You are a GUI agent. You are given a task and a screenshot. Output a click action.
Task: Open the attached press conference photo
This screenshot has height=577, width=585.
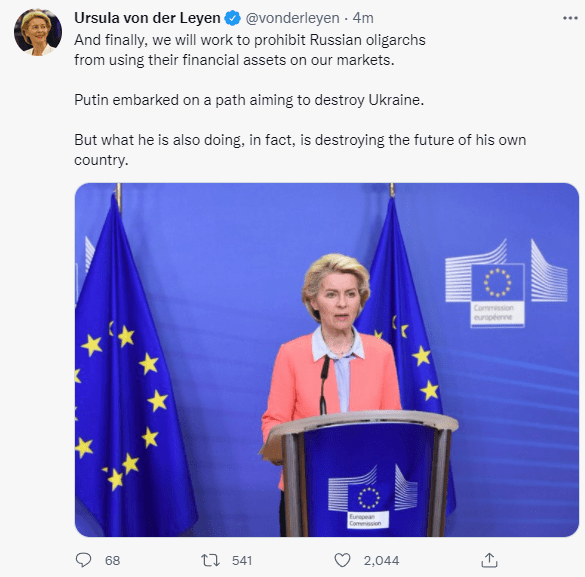(x=327, y=360)
